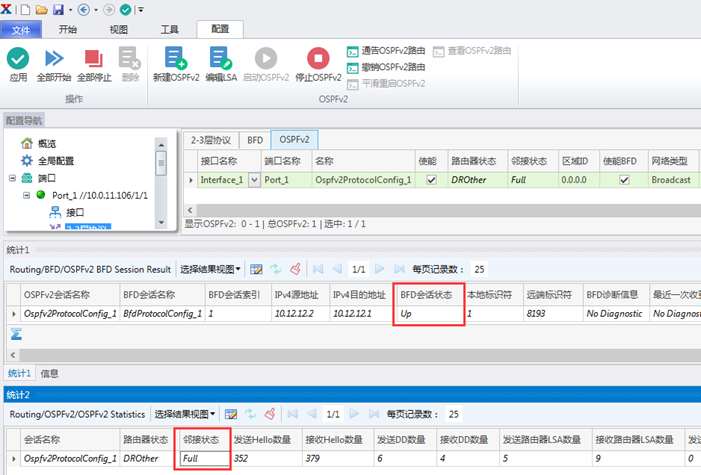Select the 配置 ribbon tab

220,29
